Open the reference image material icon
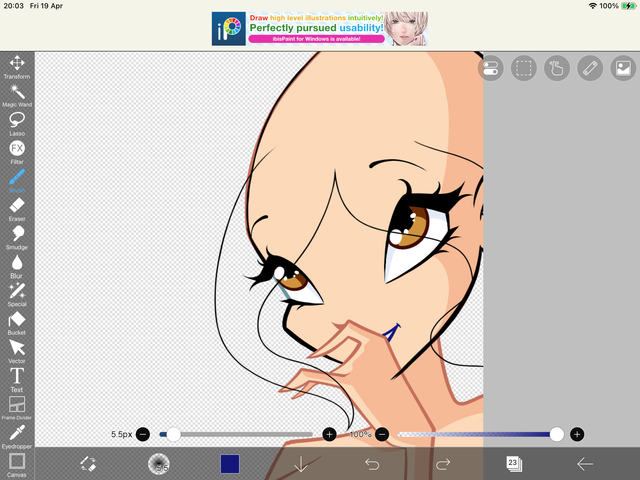Viewport: 640px width, 480px height. 623,68
